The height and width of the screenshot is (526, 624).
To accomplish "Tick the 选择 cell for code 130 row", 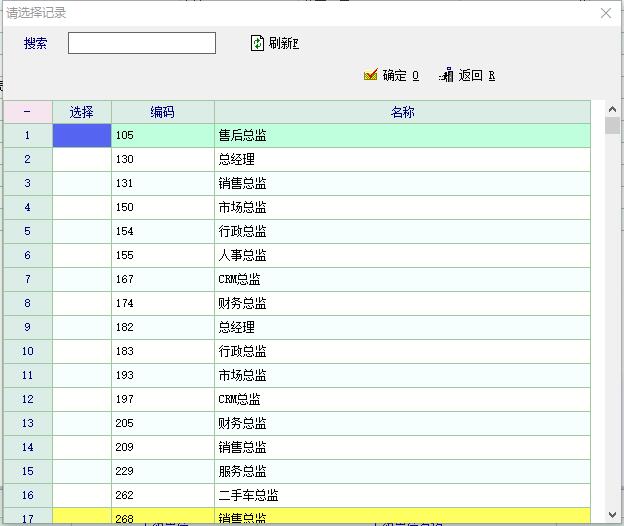I will coord(82,159).
